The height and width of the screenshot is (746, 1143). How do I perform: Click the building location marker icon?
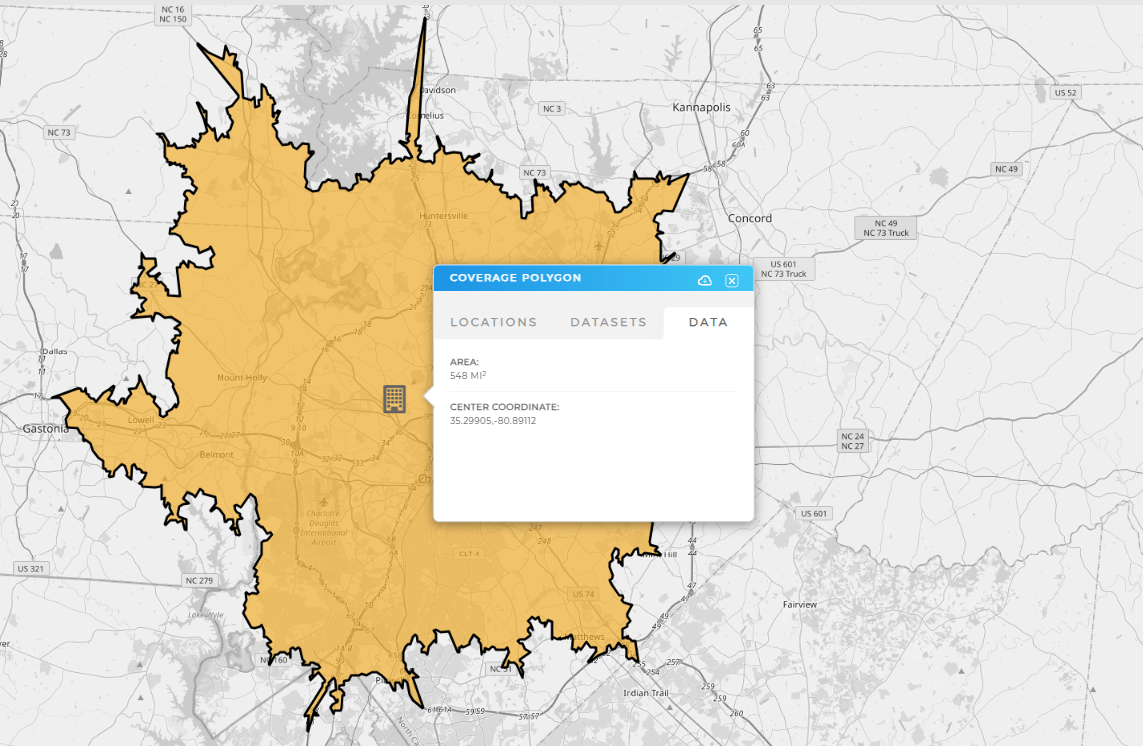coord(394,399)
